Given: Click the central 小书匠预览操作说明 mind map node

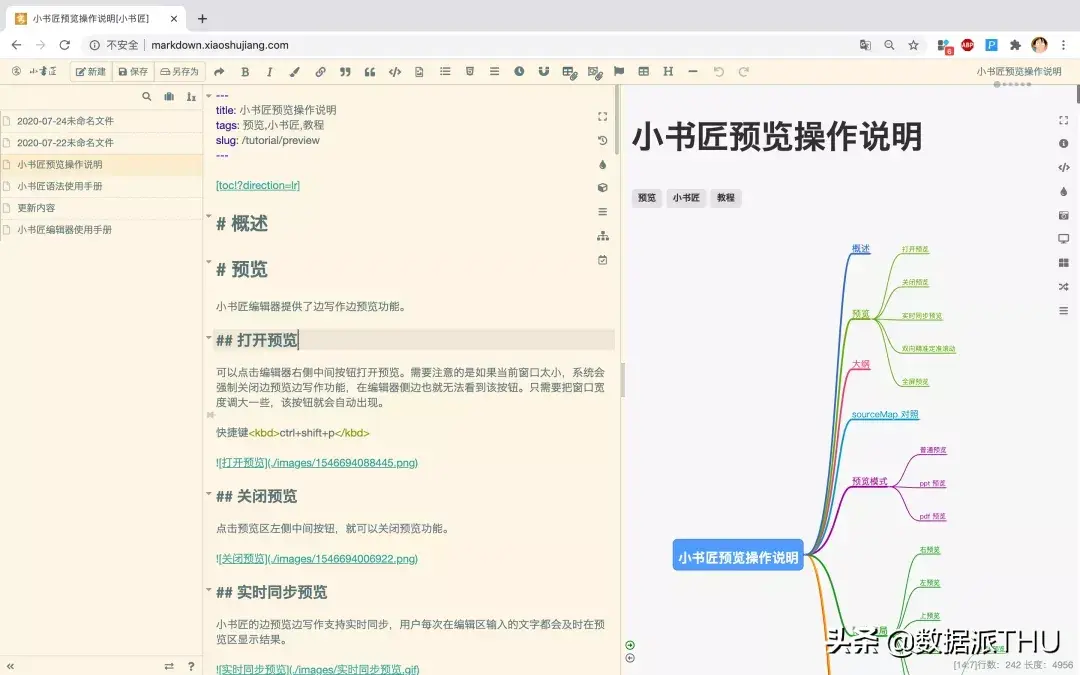Looking at the screenshot, I should pyautogui.click(x=738, y=555).
